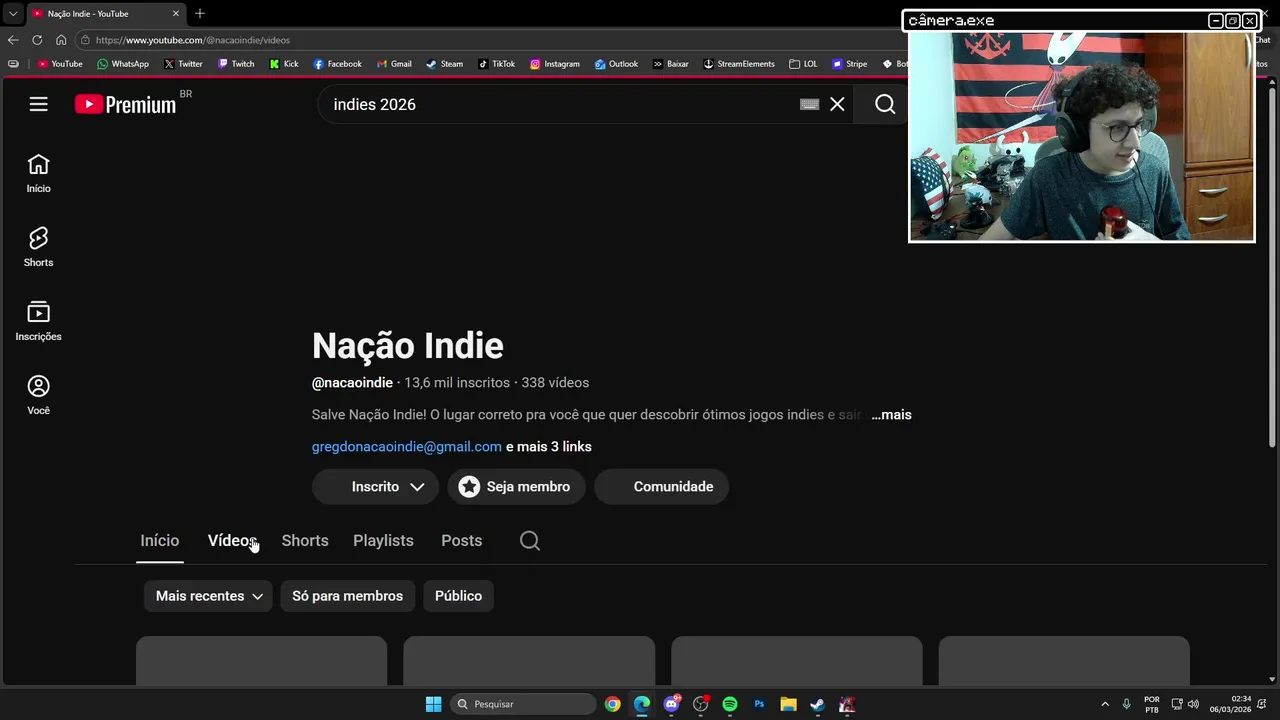Image resolution: width=1280 pixels, height=720 pixels.
Task: Filter videos by Público chip
Action: tap(458, 596)
